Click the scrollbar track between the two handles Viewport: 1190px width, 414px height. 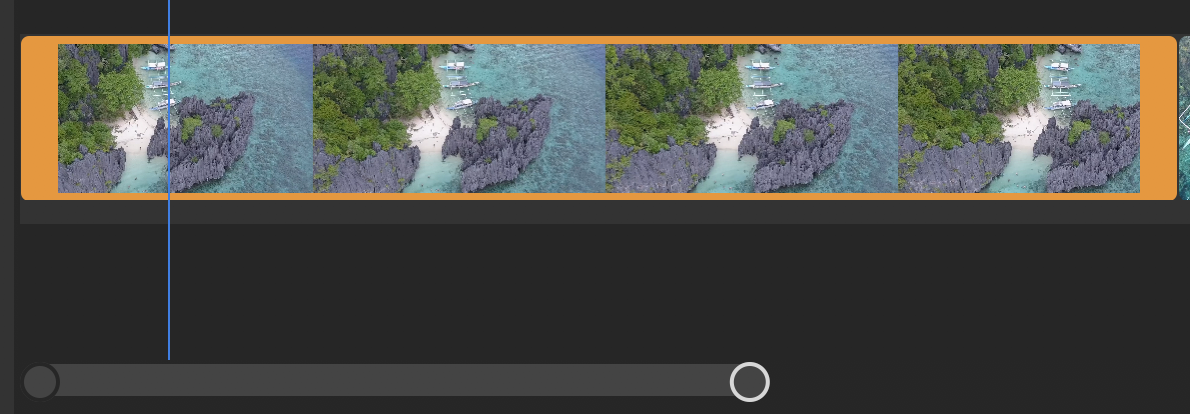(x=395, y=380)
